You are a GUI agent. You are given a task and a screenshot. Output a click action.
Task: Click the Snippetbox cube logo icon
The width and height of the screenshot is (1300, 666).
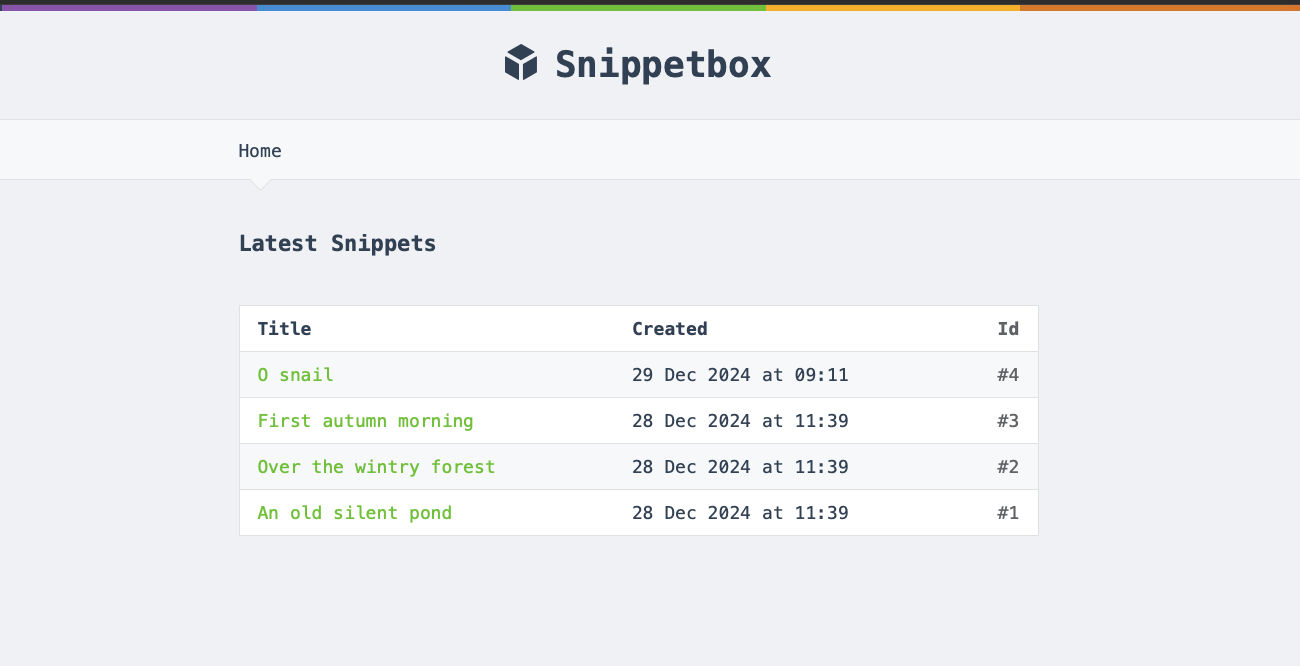[x=521, y=63]
